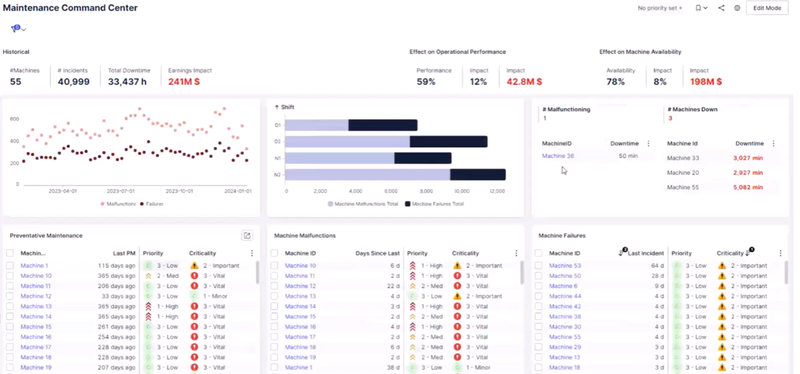Click the Preventative Maintenance table scrollbar
The image size is (800, 374).
[x=257, y=273]
